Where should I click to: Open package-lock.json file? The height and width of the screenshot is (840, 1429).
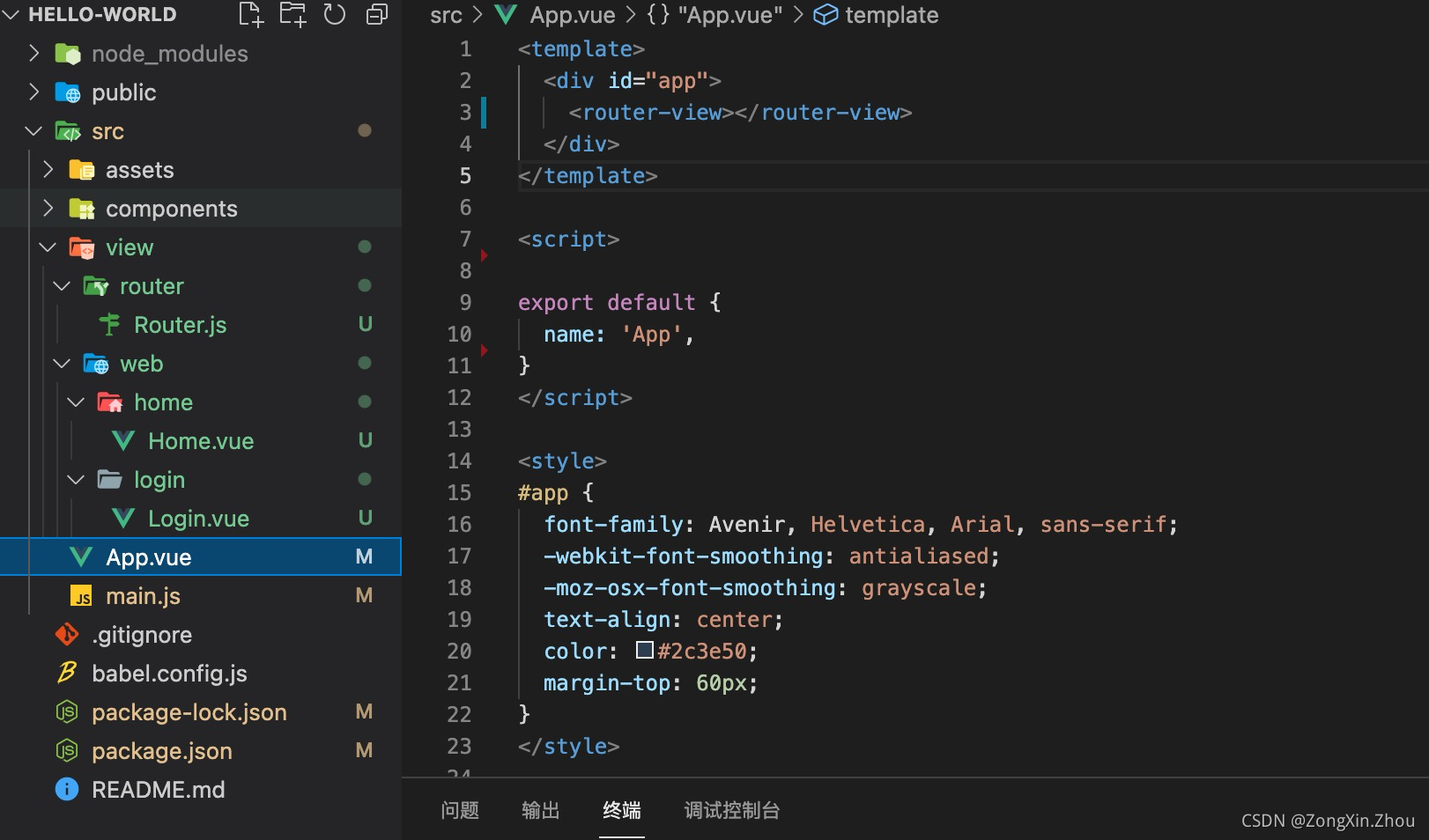(189, 712)
